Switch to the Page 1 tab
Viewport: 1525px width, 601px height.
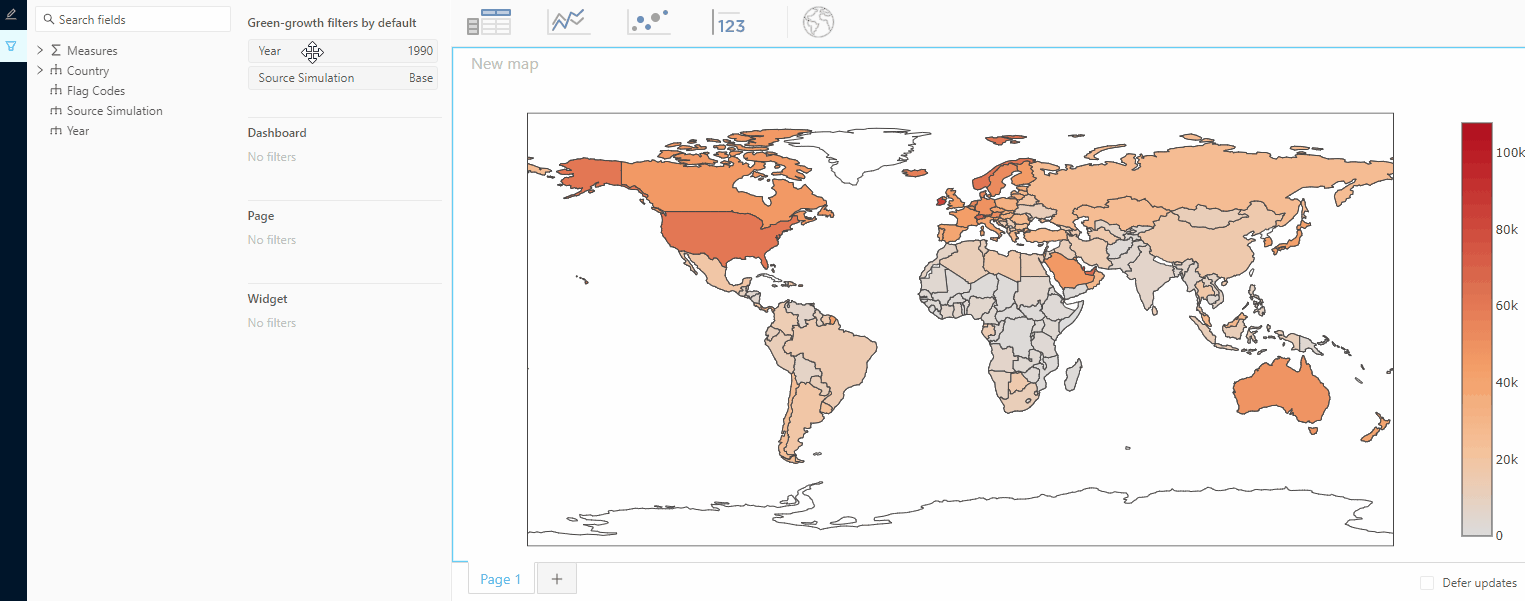pyautogui.click(x=500, y=579)
